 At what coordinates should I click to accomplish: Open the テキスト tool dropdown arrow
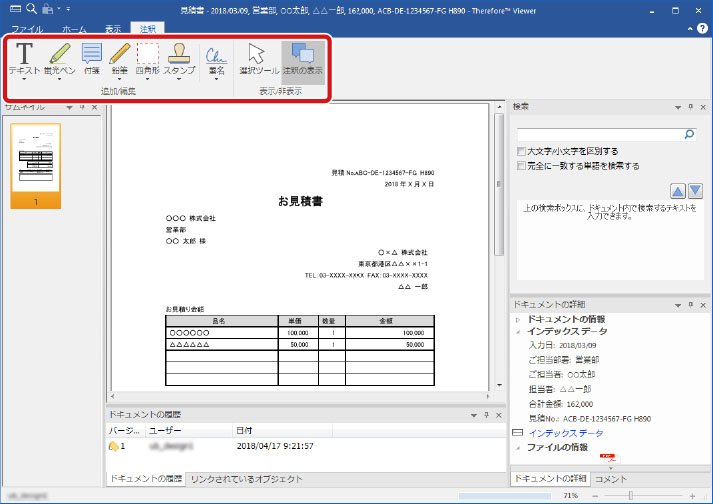pos(24,81)
